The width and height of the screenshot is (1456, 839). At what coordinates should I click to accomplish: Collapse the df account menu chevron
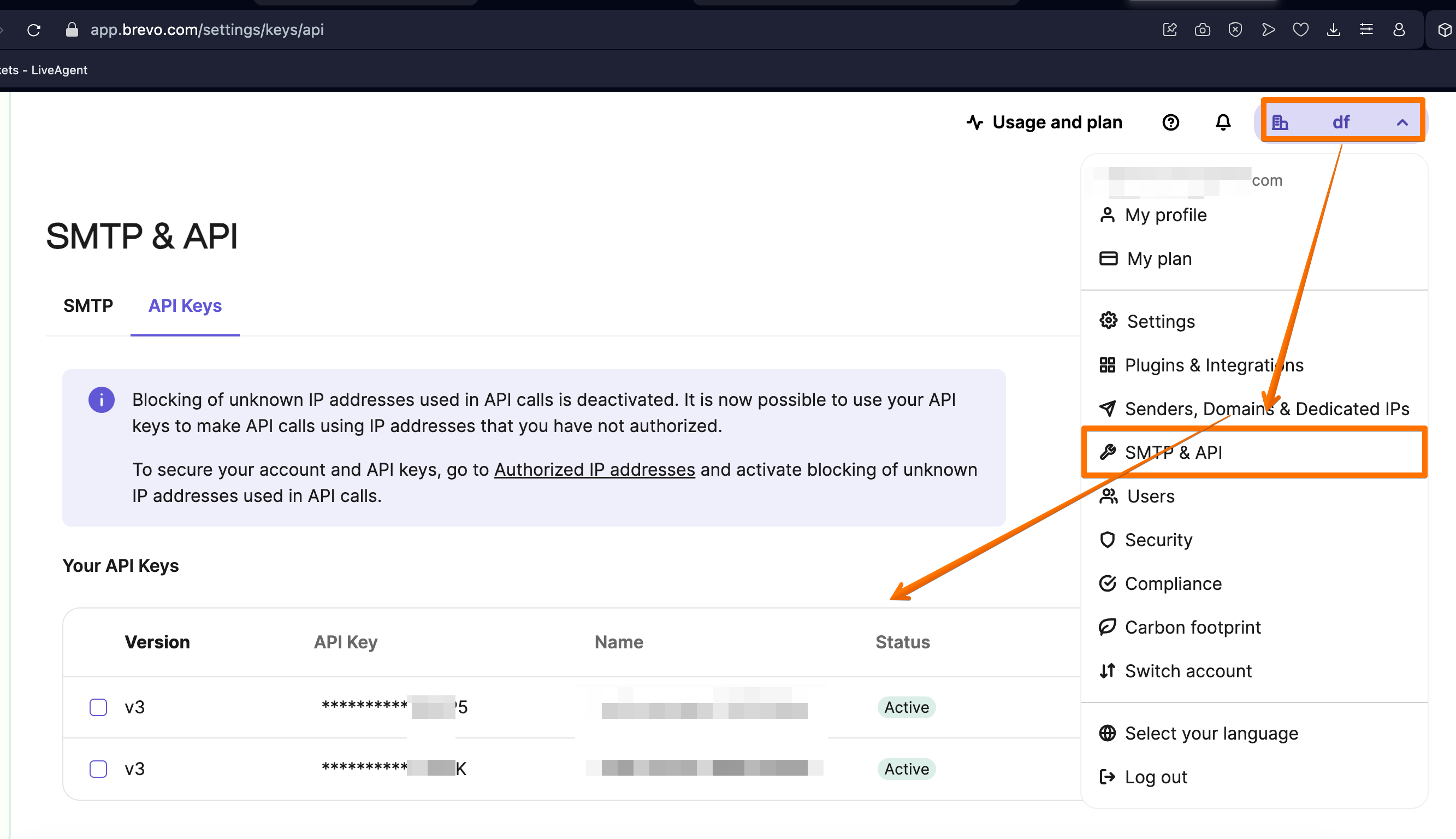(1402, 122)
